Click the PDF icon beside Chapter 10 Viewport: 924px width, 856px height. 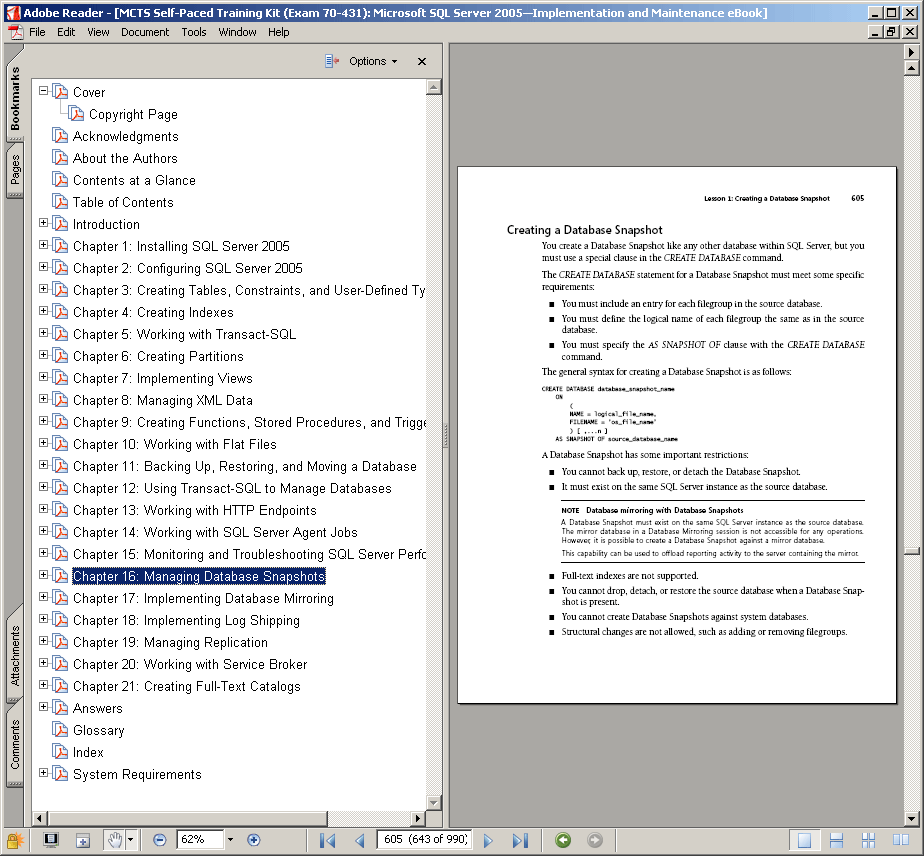(60, 443)
